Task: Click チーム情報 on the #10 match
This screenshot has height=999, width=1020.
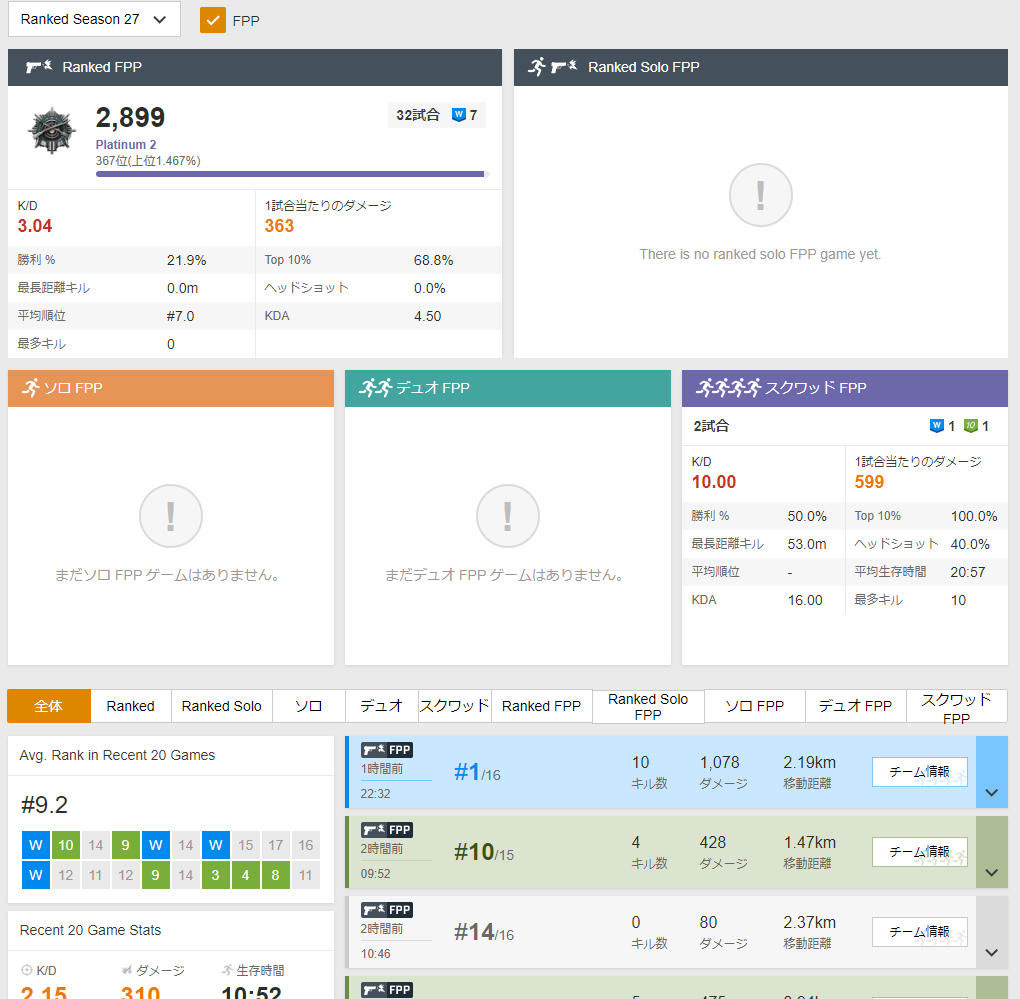Action: pos(919,852)
